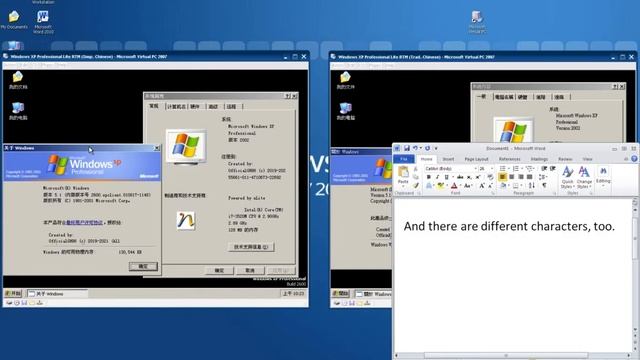Open the Calibri (Body) font name dropdown
Image resolution: width=640 pixels, height=360 pixels.
click(x=476, y=169)
